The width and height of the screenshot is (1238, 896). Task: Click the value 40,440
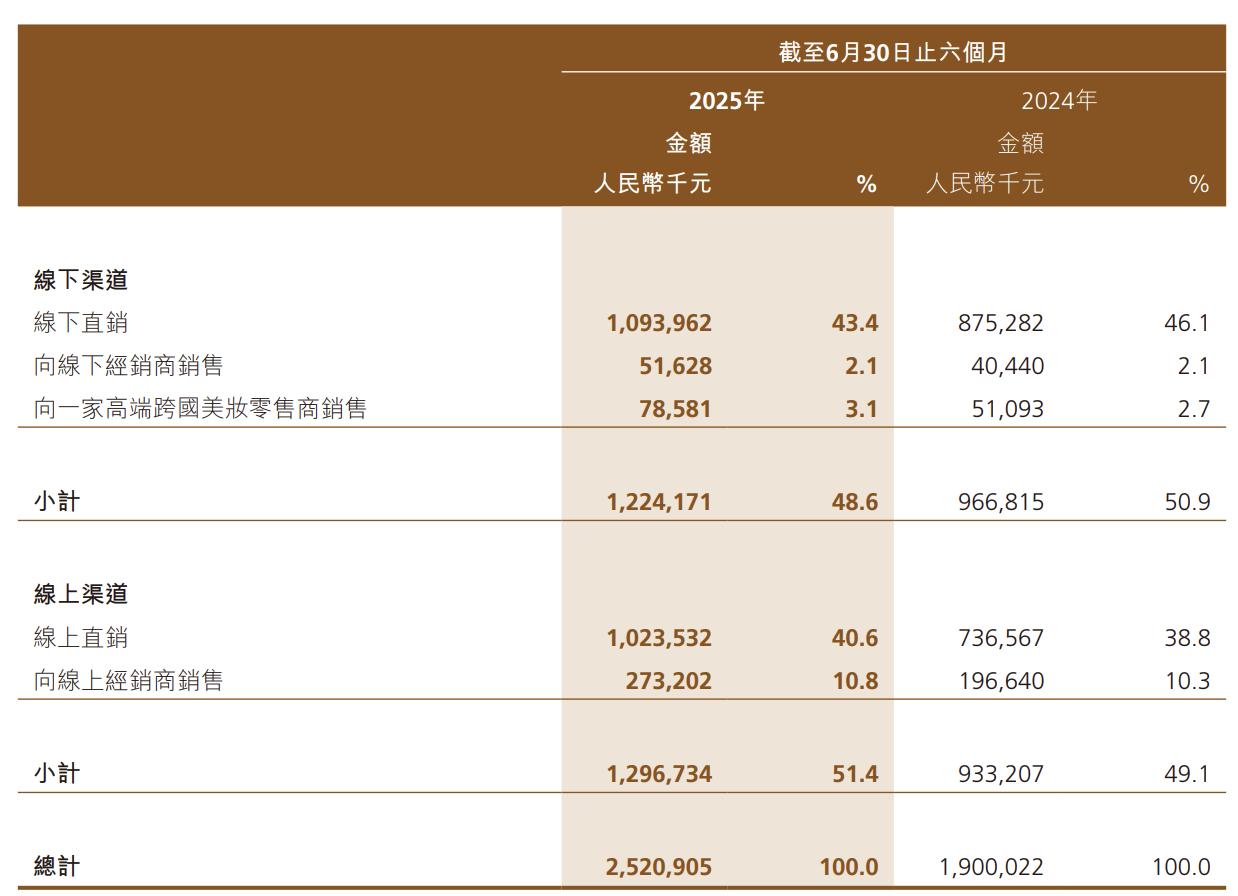[x=1008, y=366]
